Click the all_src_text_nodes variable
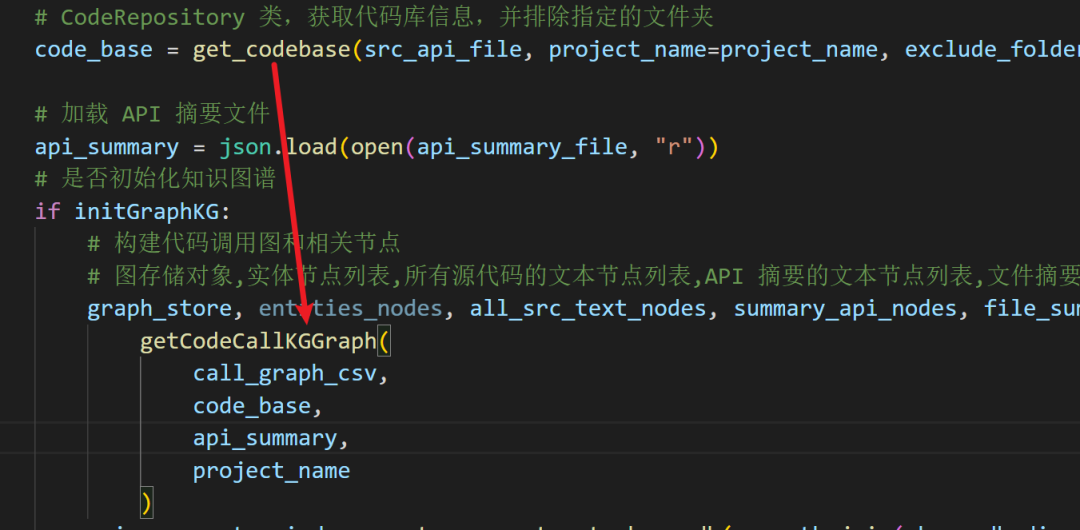Viewport: 1080px width, 530px height. pos(588,309)
